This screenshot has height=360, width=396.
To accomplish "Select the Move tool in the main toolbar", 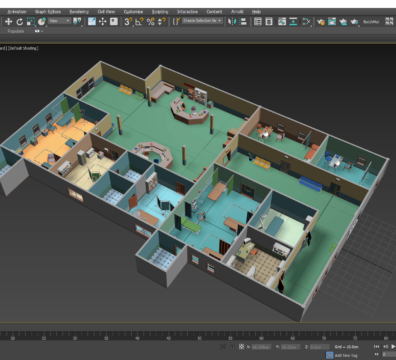I will [x=8, y=22].
